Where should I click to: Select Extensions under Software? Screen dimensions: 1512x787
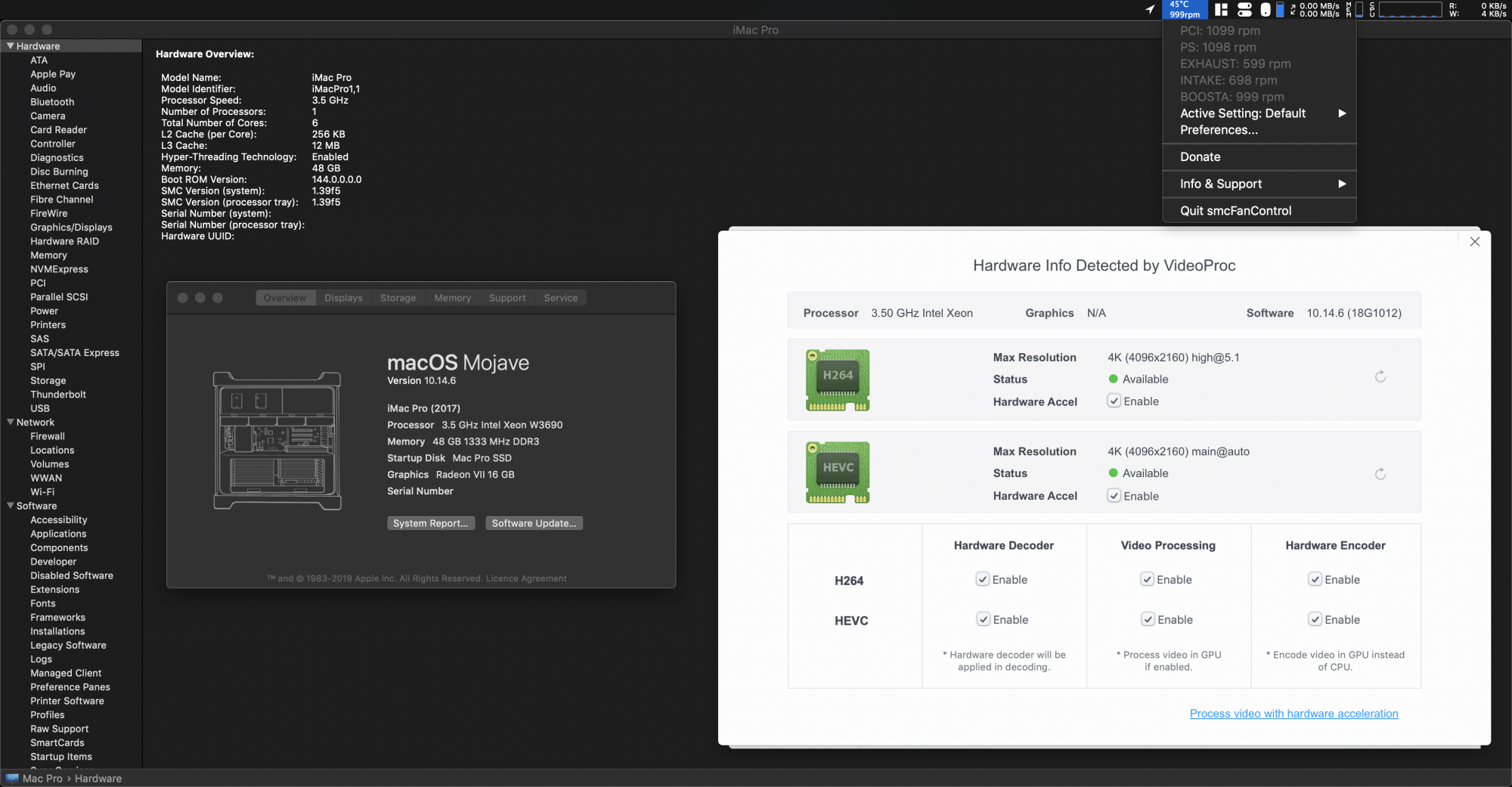coord(54,590)
